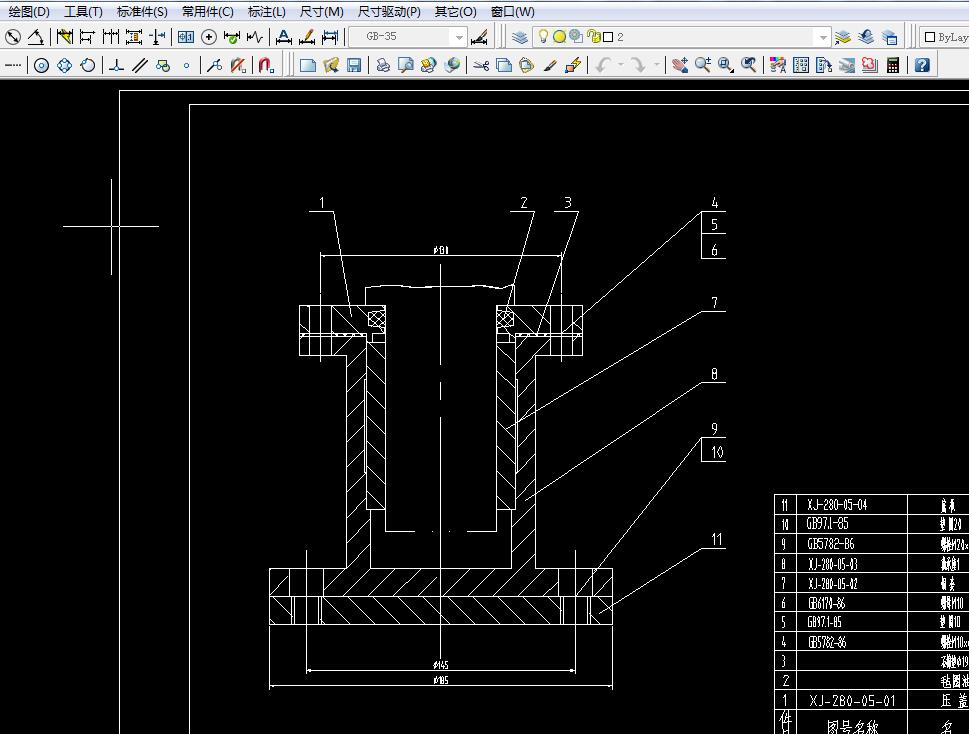Screen dimensions: 969x734
Task: Open the help question mark icon
Action: (921, 65)
